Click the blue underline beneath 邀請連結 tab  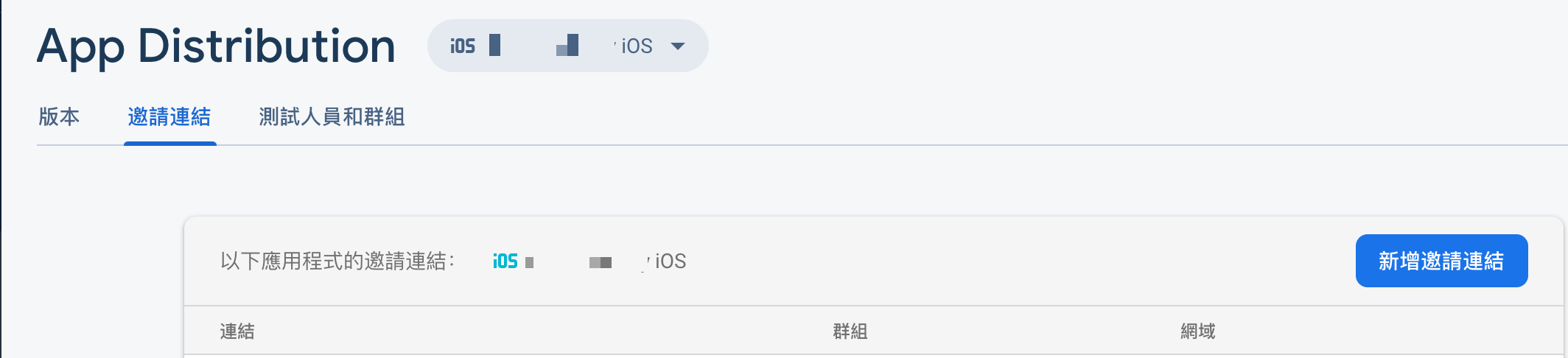170,144
